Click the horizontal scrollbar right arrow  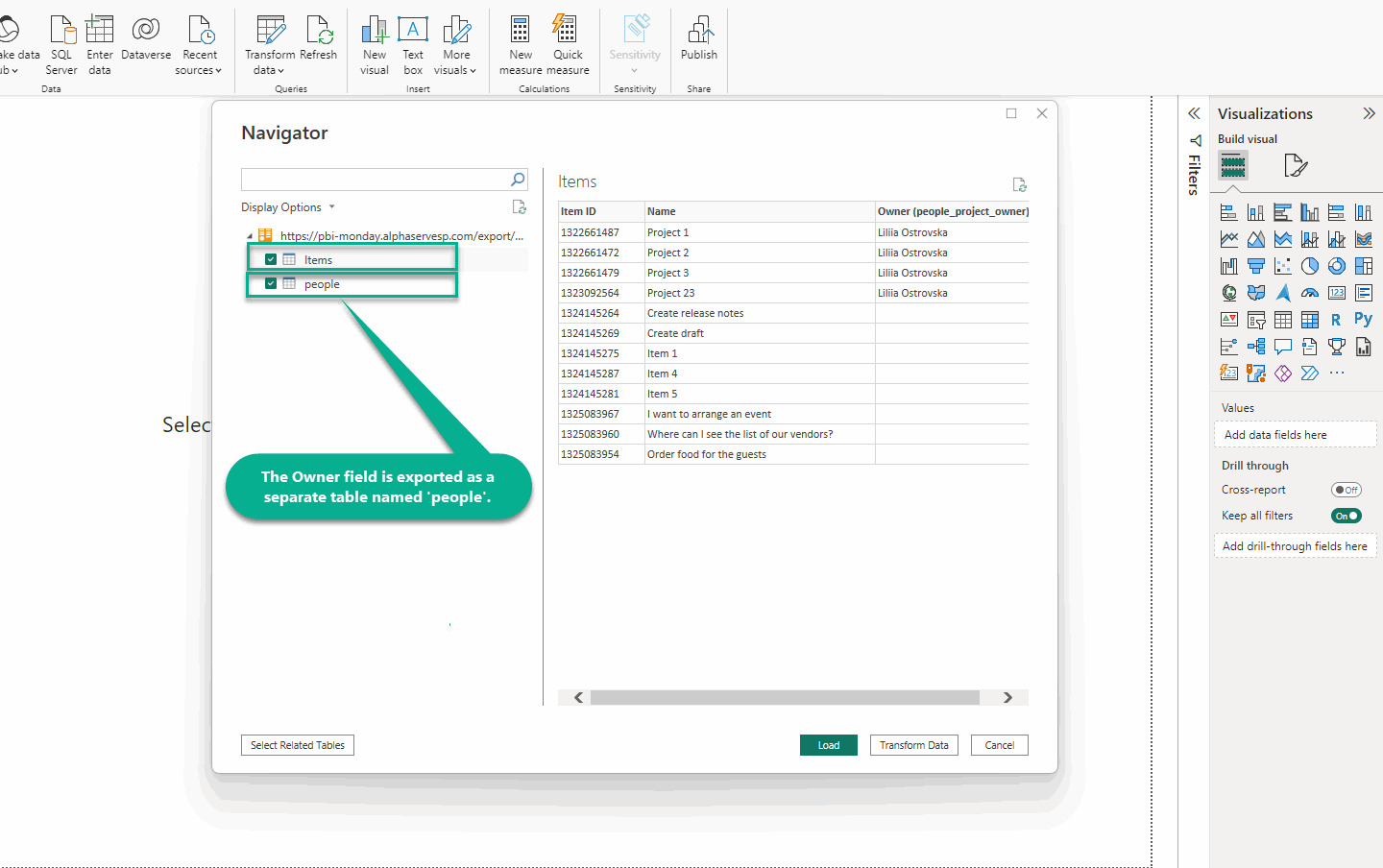pyautogui.click(x=1007, y=698)
